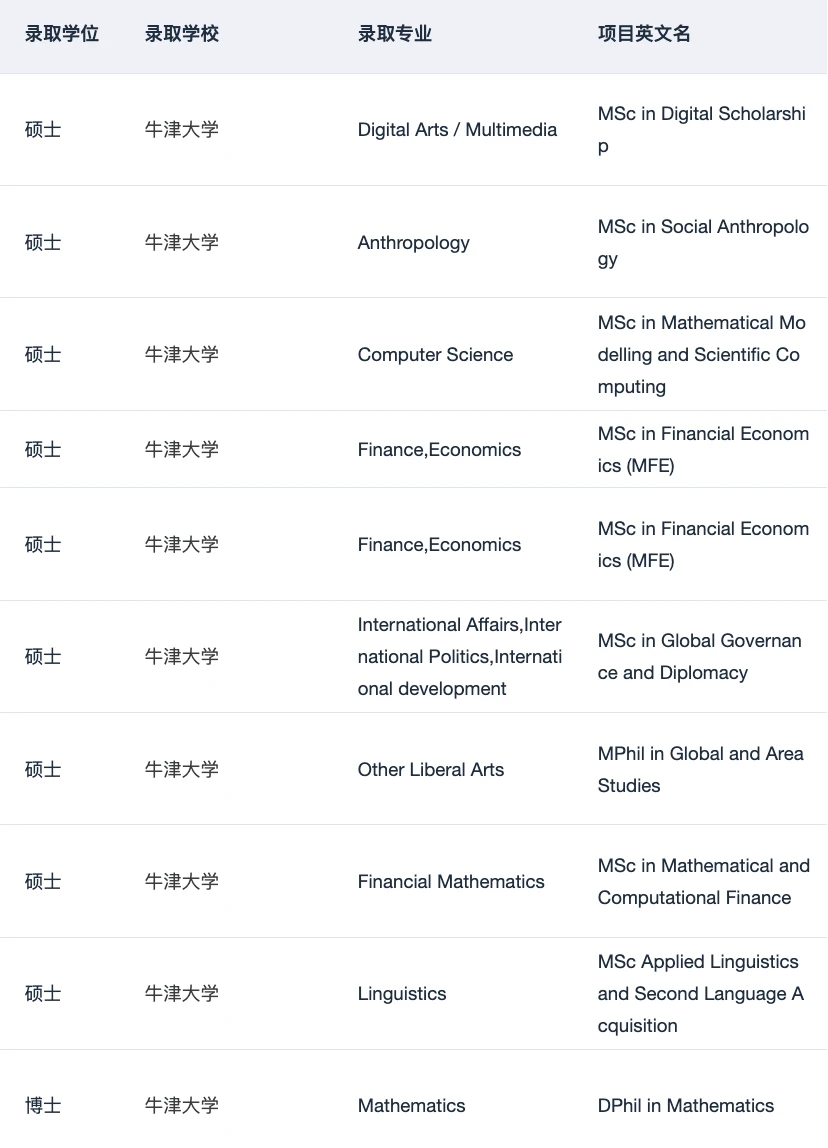Select the International Affairs major cell

(460, 657)
